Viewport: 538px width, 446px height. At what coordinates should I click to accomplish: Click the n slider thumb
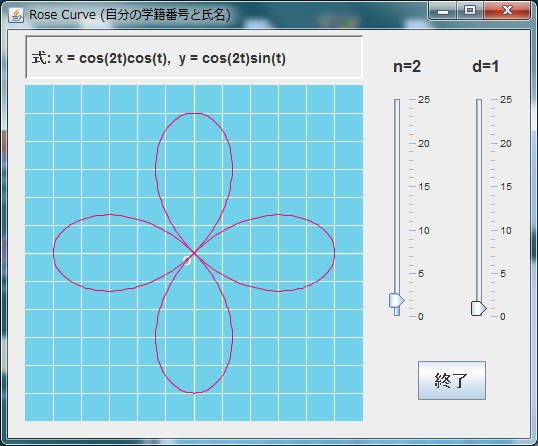[397, 300]
